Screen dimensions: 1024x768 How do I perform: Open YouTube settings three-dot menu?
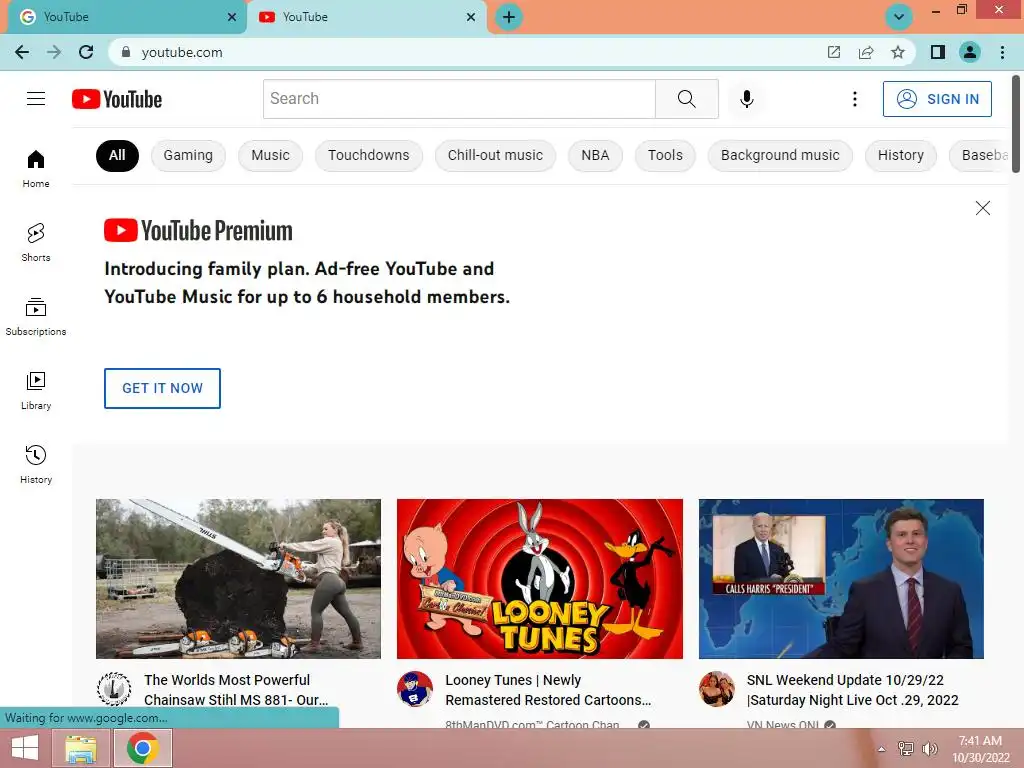pyautogui.click(x=854, y=99)
